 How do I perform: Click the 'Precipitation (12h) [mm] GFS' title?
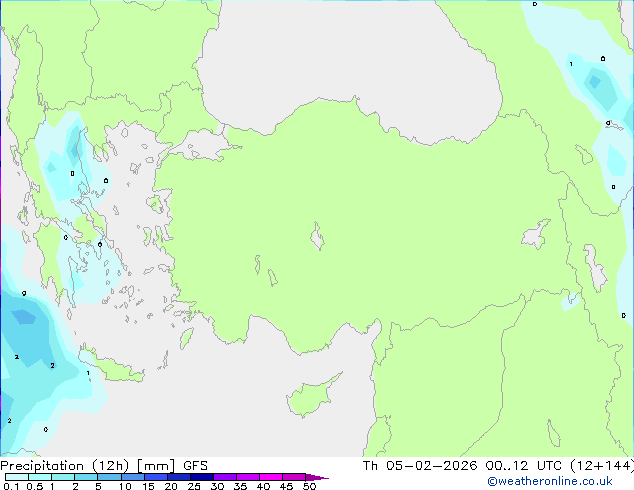(104, 466)
